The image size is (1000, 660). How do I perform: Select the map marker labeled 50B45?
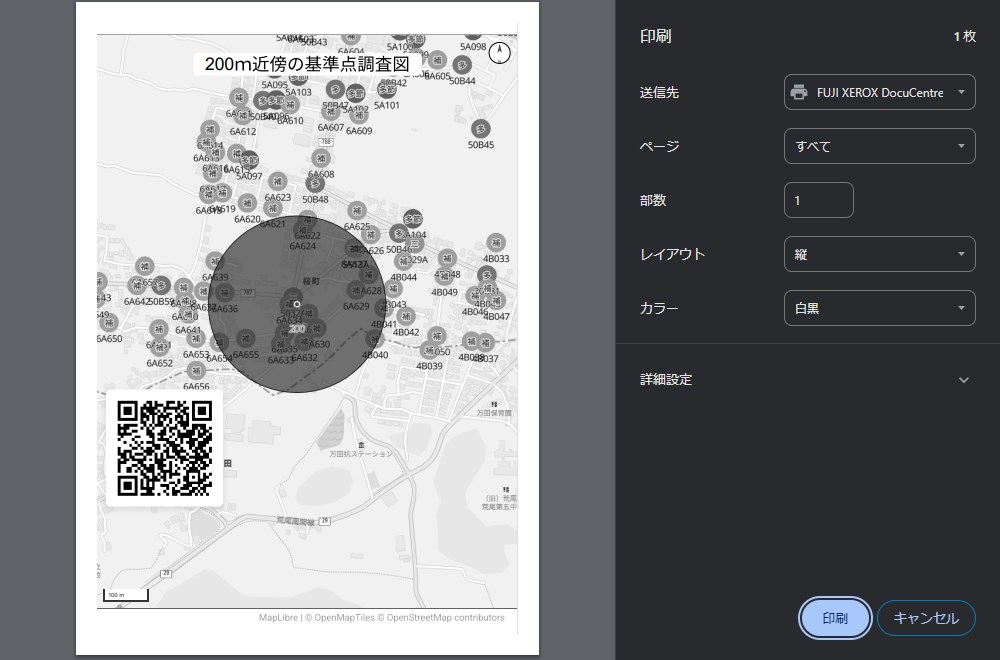[481, 129]
